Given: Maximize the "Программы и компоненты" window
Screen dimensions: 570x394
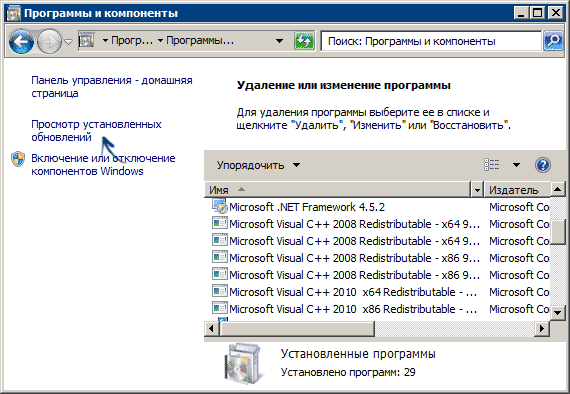Looking at the screenshot, I should coord(538,13).
